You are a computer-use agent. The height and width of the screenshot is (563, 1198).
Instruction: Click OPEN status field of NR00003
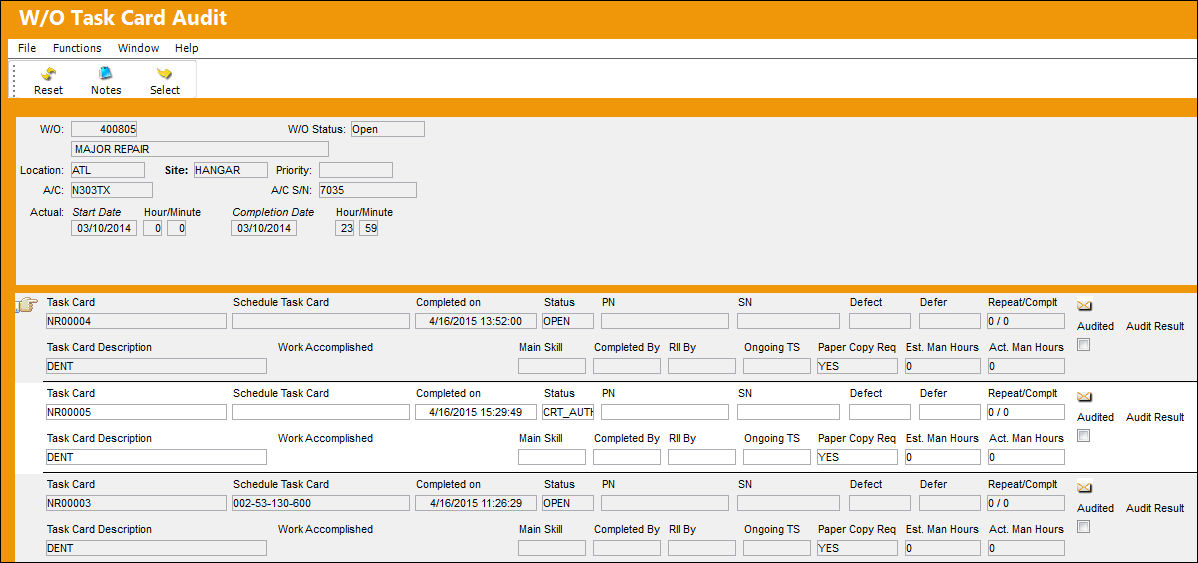568,503
